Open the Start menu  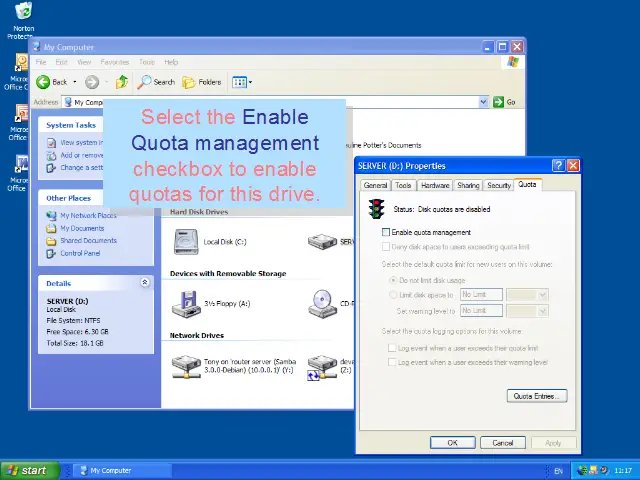(30, 471)
